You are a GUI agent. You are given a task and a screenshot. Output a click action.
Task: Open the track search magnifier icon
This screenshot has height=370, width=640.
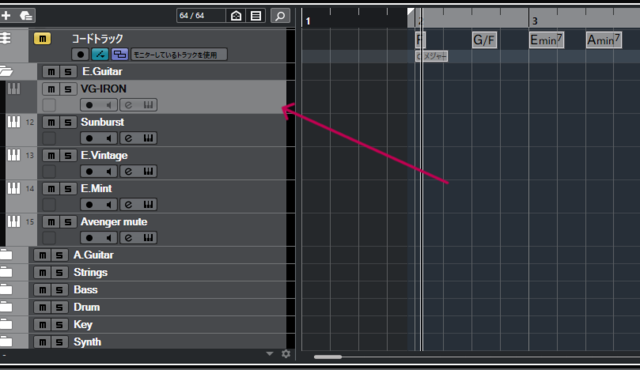coord(280,16)
